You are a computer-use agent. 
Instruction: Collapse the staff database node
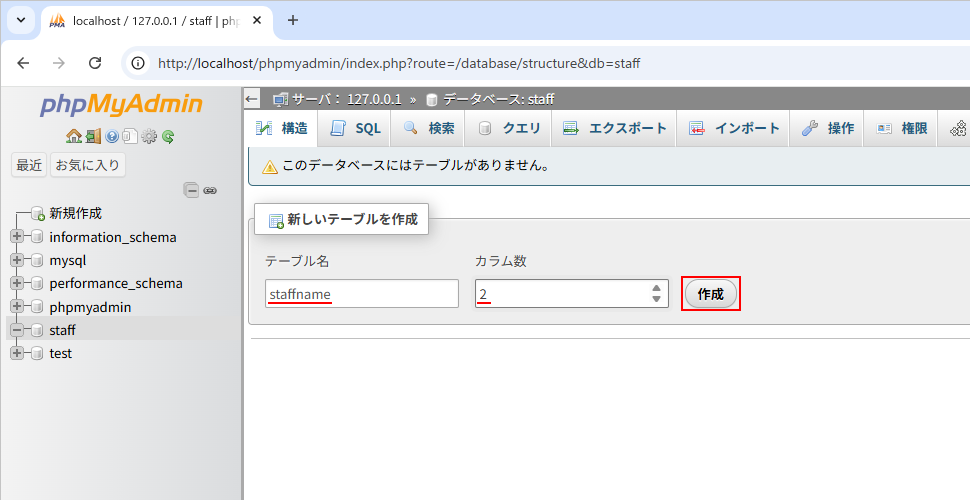(x=17, y=330)
